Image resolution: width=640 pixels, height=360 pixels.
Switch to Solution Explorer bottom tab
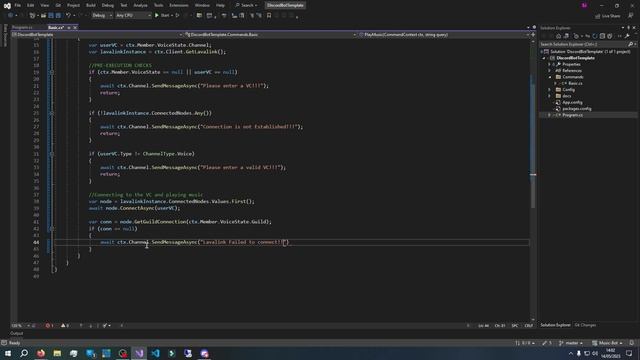click(556, 325)
